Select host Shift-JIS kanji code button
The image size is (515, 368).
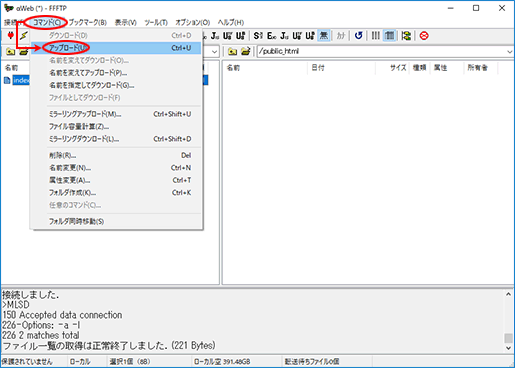258,35
